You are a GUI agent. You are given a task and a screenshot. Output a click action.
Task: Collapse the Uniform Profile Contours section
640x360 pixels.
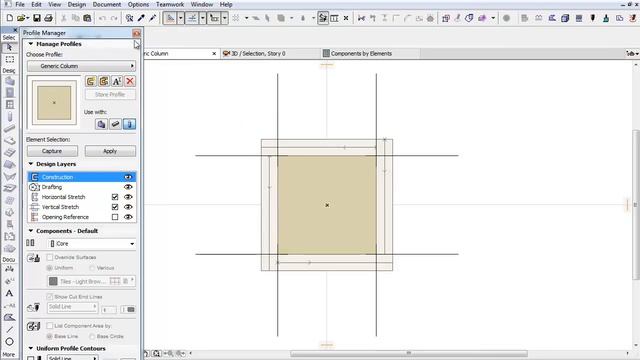(x=31, y=348)
